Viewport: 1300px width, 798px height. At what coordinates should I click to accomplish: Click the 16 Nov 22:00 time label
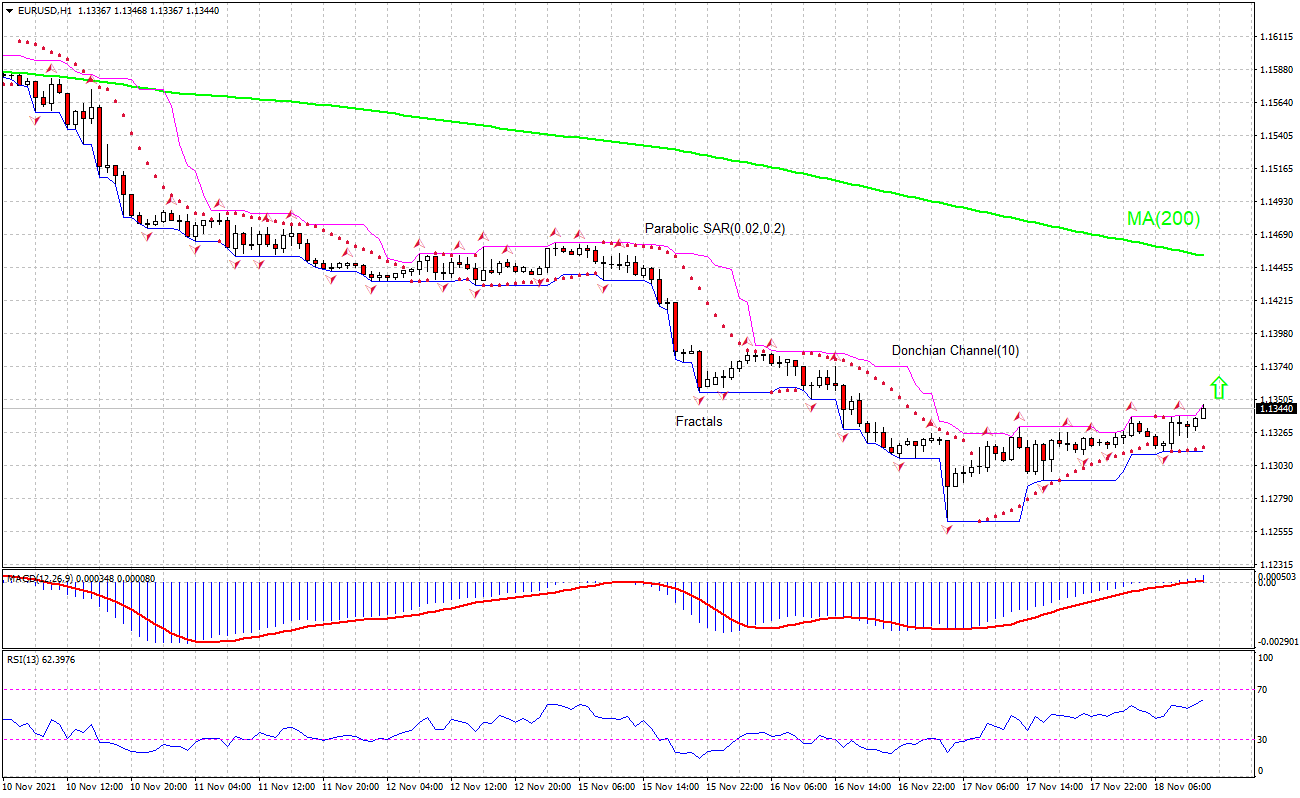pyautogui.click(x=925, y=787)
